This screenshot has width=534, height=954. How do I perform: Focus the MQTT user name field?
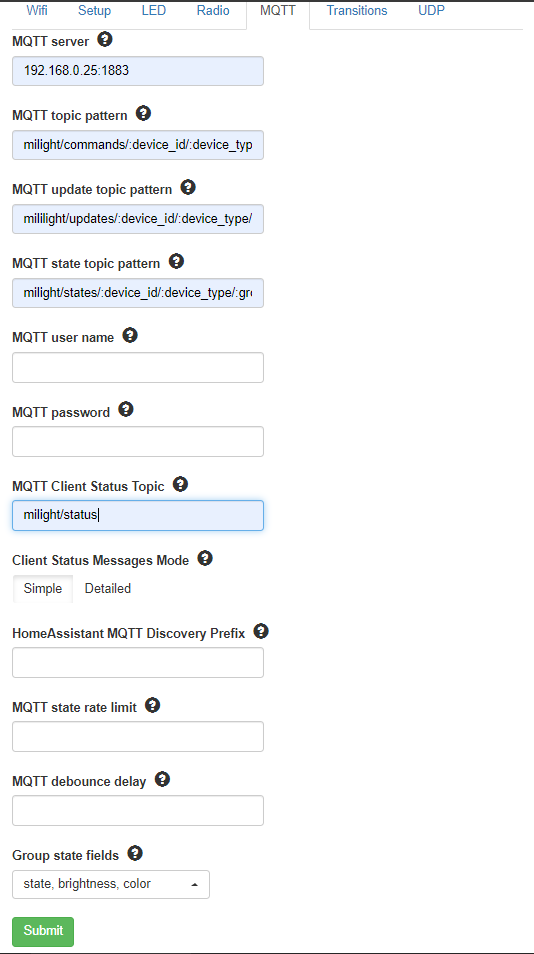(x=138, y=367)
